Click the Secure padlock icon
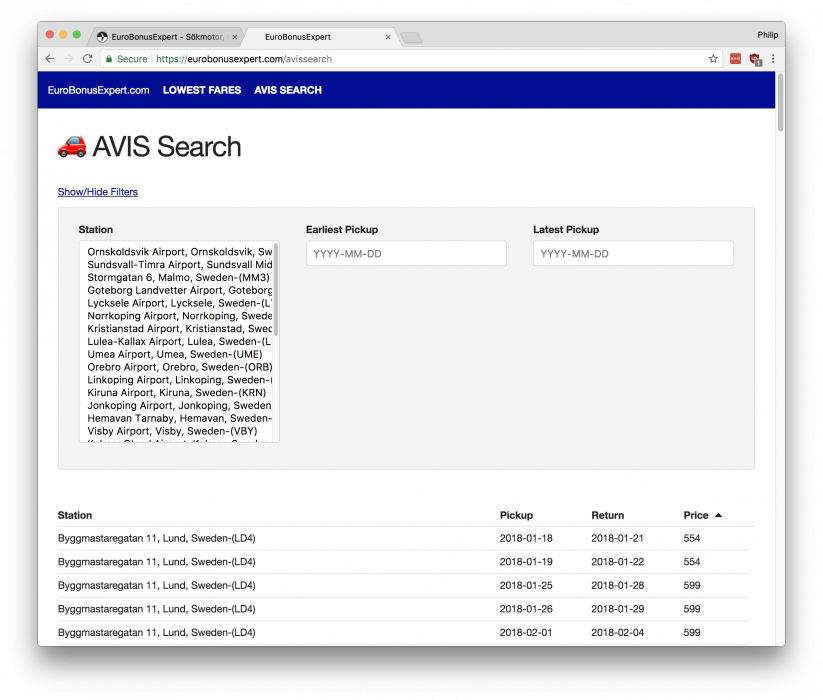Viewport: 823px width, 700px height. (110, 59)
